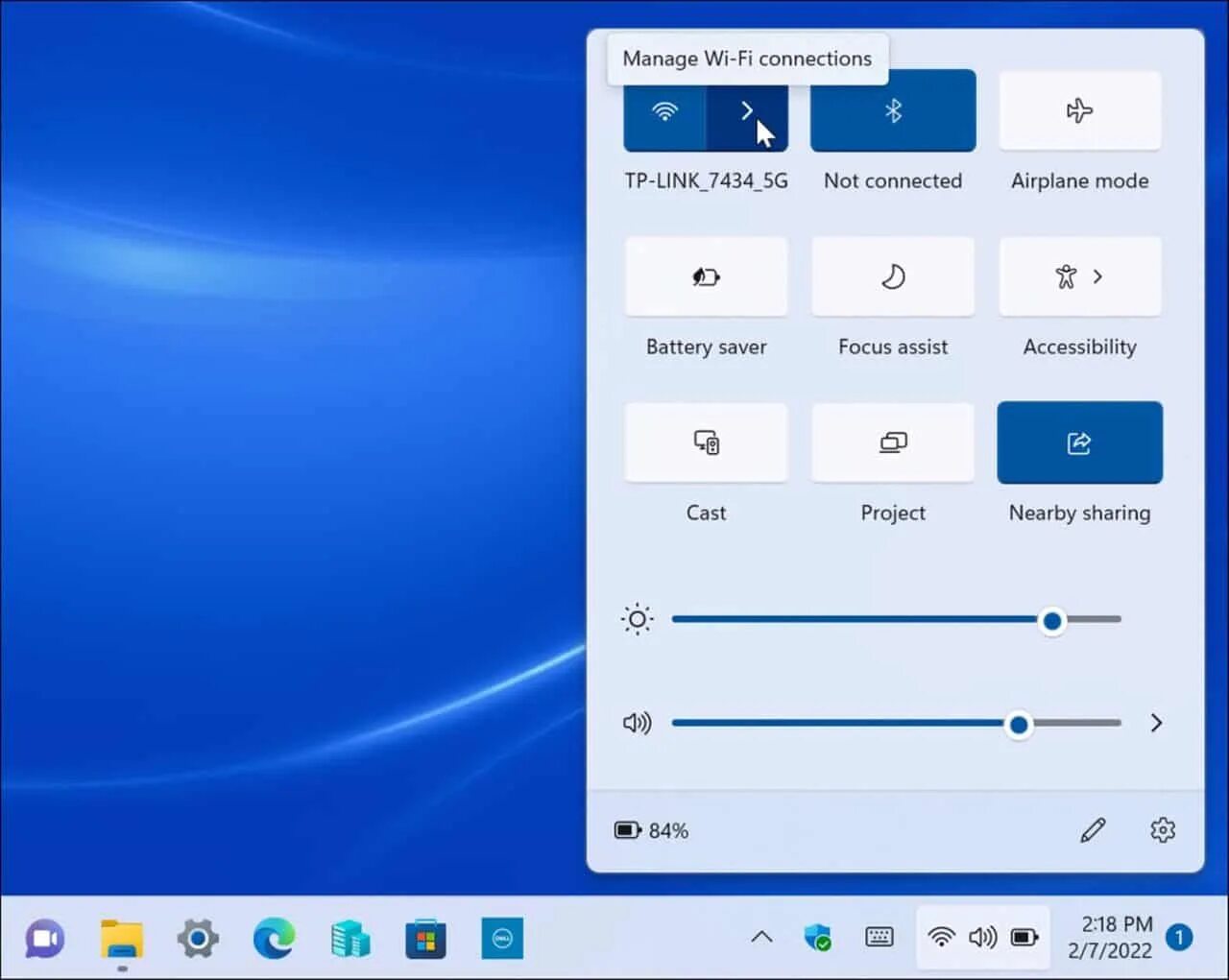
Task: Mute sound via the speaker icon
Action: tap(638, 723)
